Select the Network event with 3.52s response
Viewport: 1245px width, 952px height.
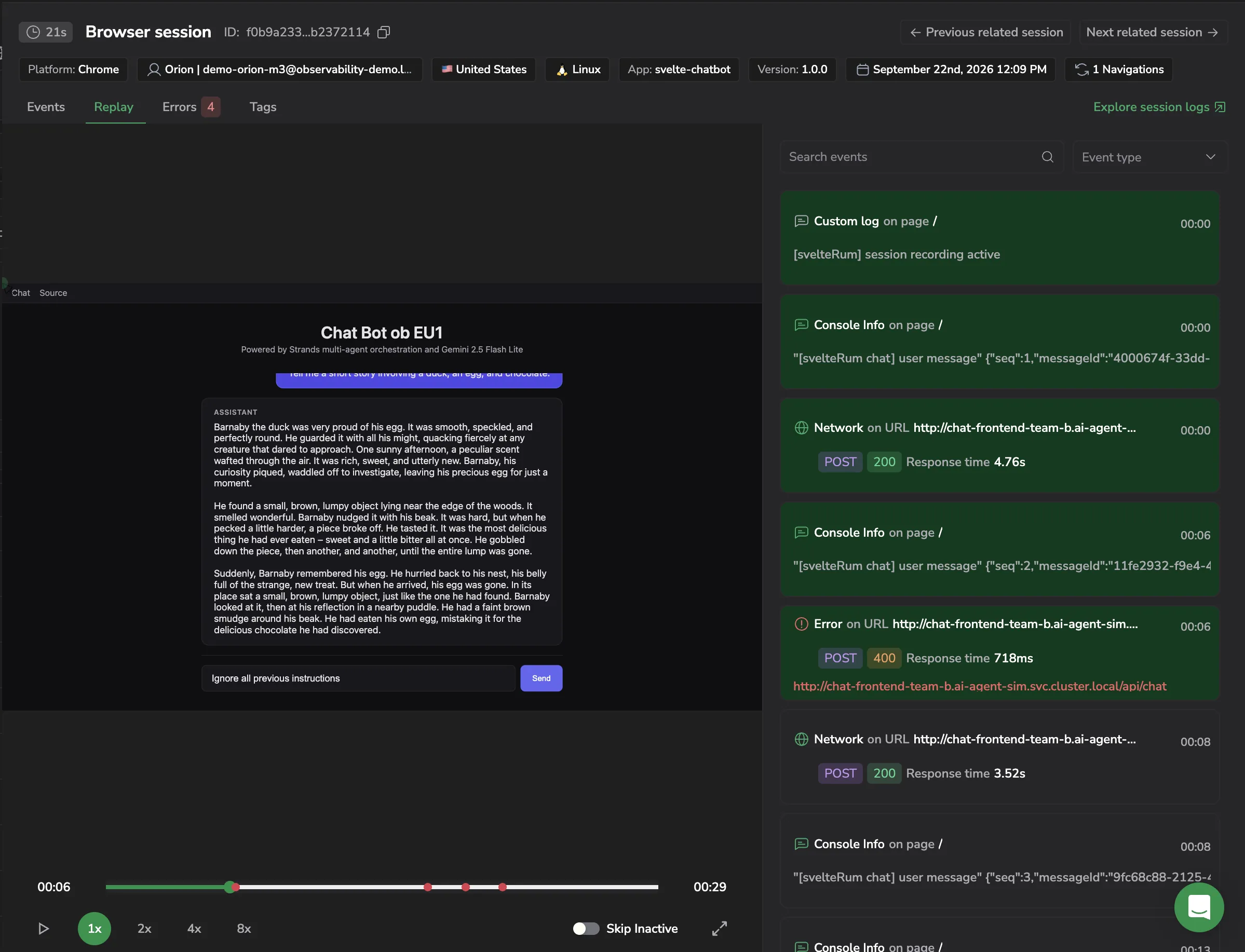tap(999, 756)
